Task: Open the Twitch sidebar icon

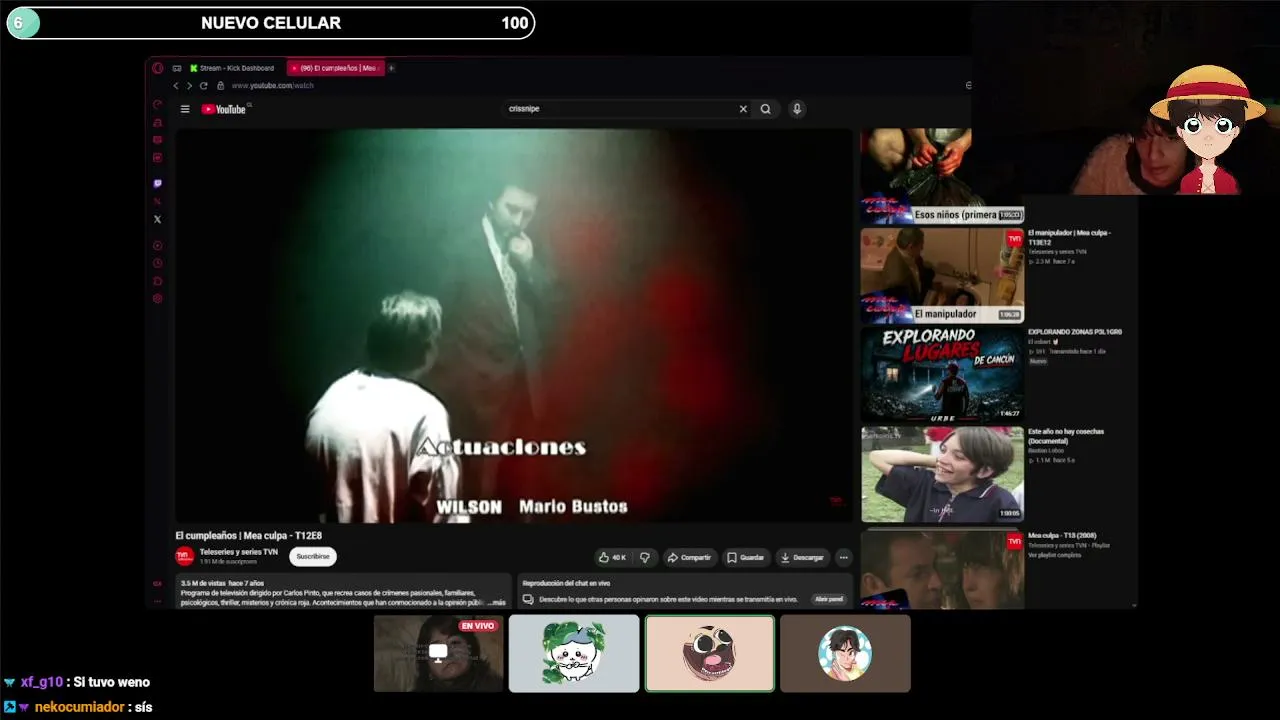Action: click(157, 184)
